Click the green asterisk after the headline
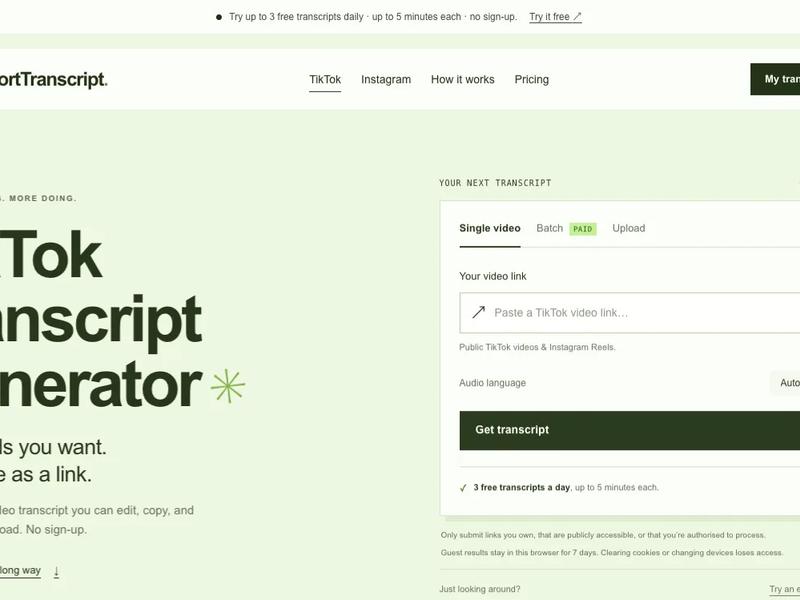The image size is (800, 600). point(228,386)
